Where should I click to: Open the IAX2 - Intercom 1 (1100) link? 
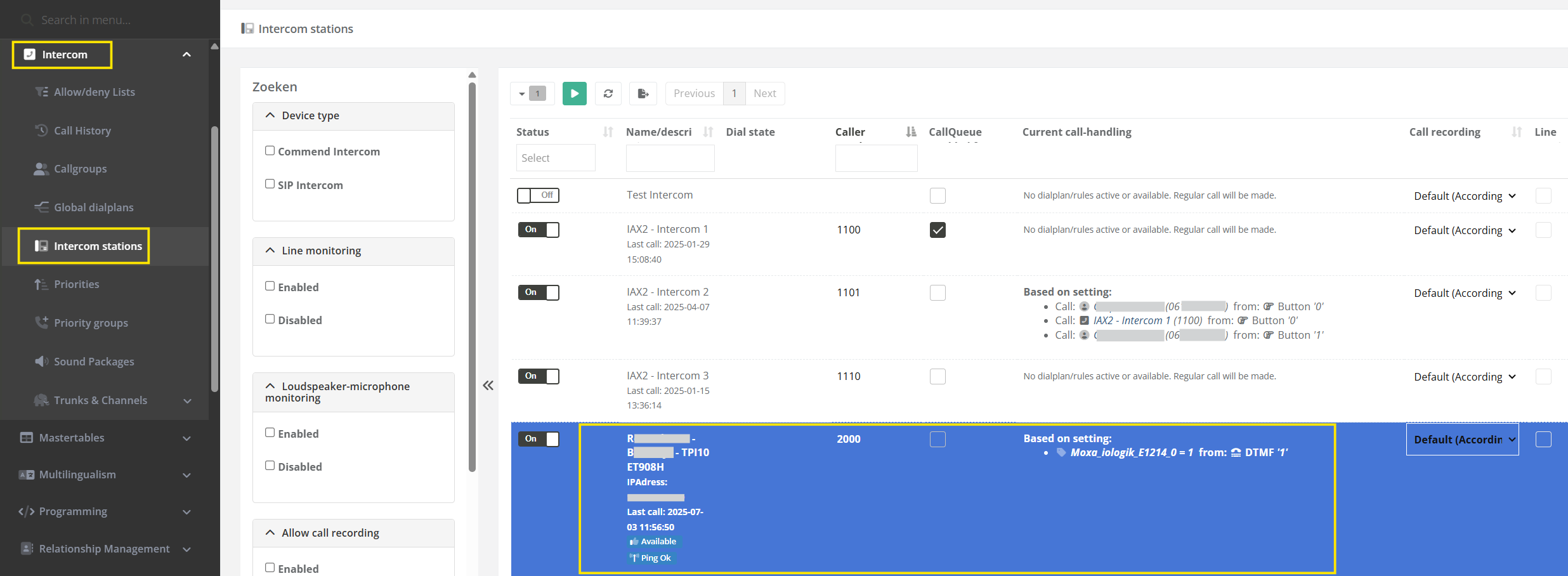[1147, 320]
